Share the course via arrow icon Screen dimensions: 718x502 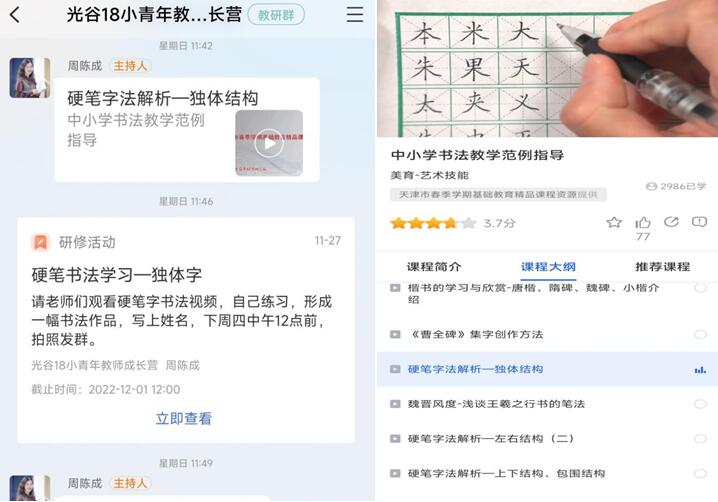(x=671, y=222)
